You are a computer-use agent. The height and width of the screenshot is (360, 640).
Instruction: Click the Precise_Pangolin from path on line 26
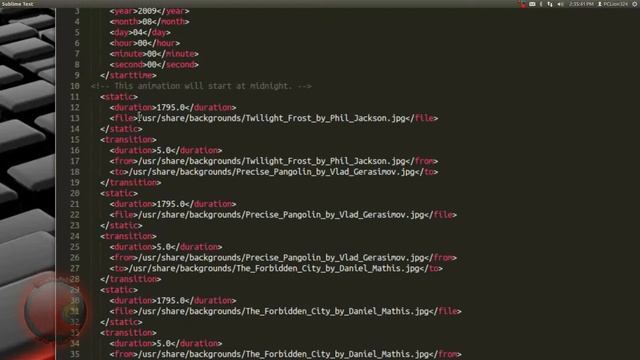tap(281, 258)
